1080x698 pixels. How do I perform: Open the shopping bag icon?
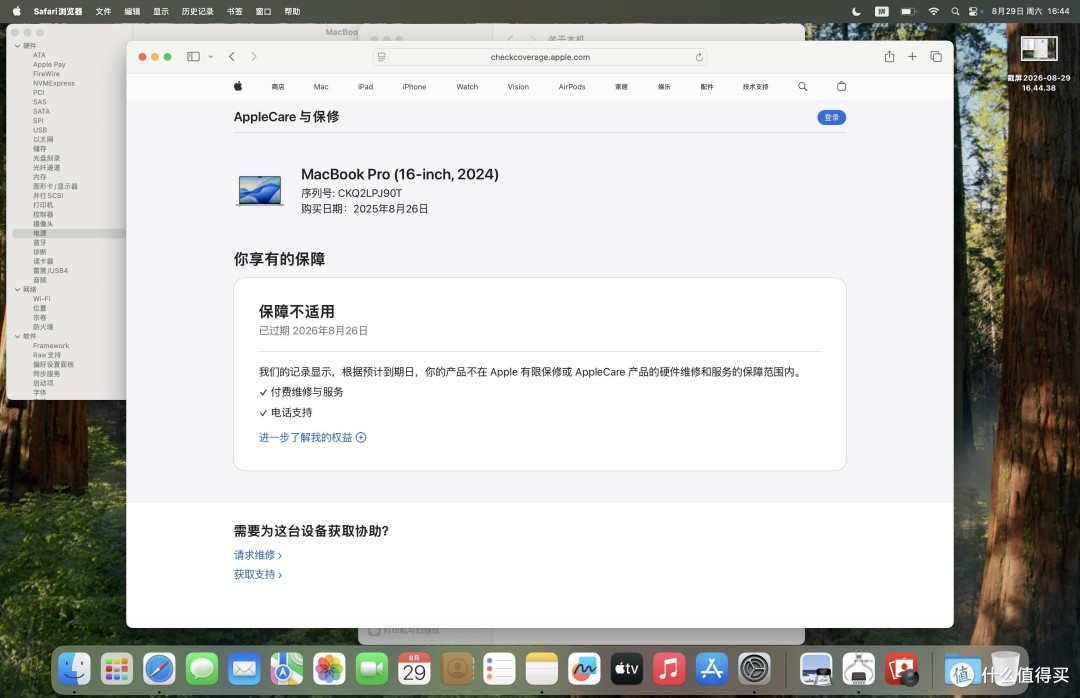841,86
